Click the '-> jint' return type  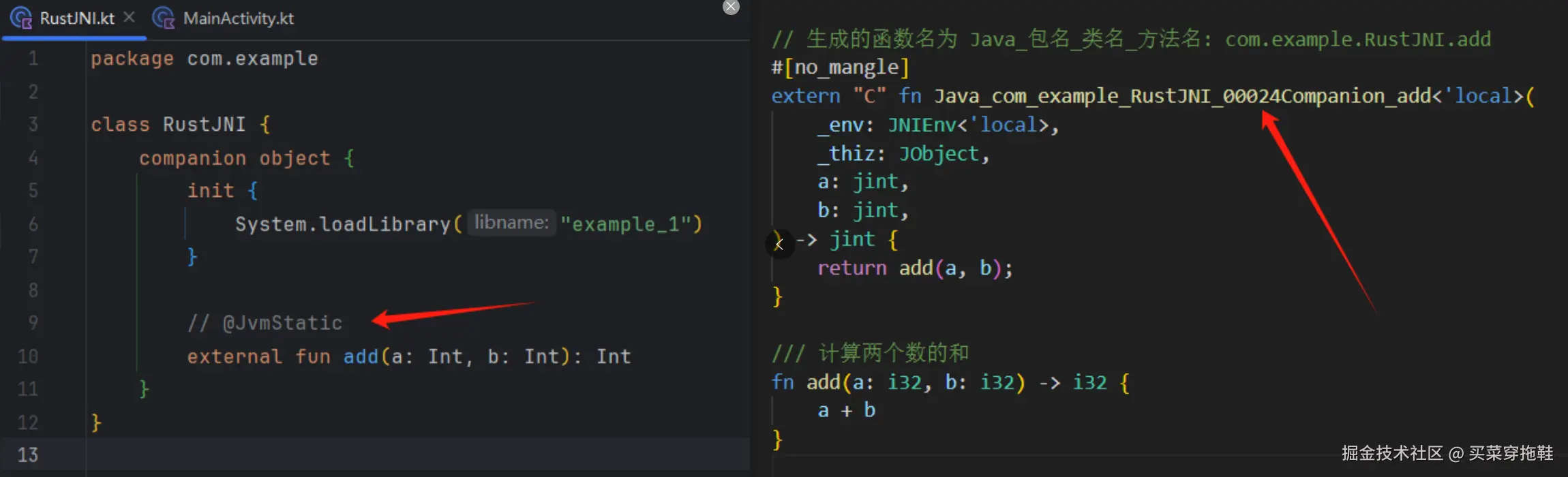[835, 239]
